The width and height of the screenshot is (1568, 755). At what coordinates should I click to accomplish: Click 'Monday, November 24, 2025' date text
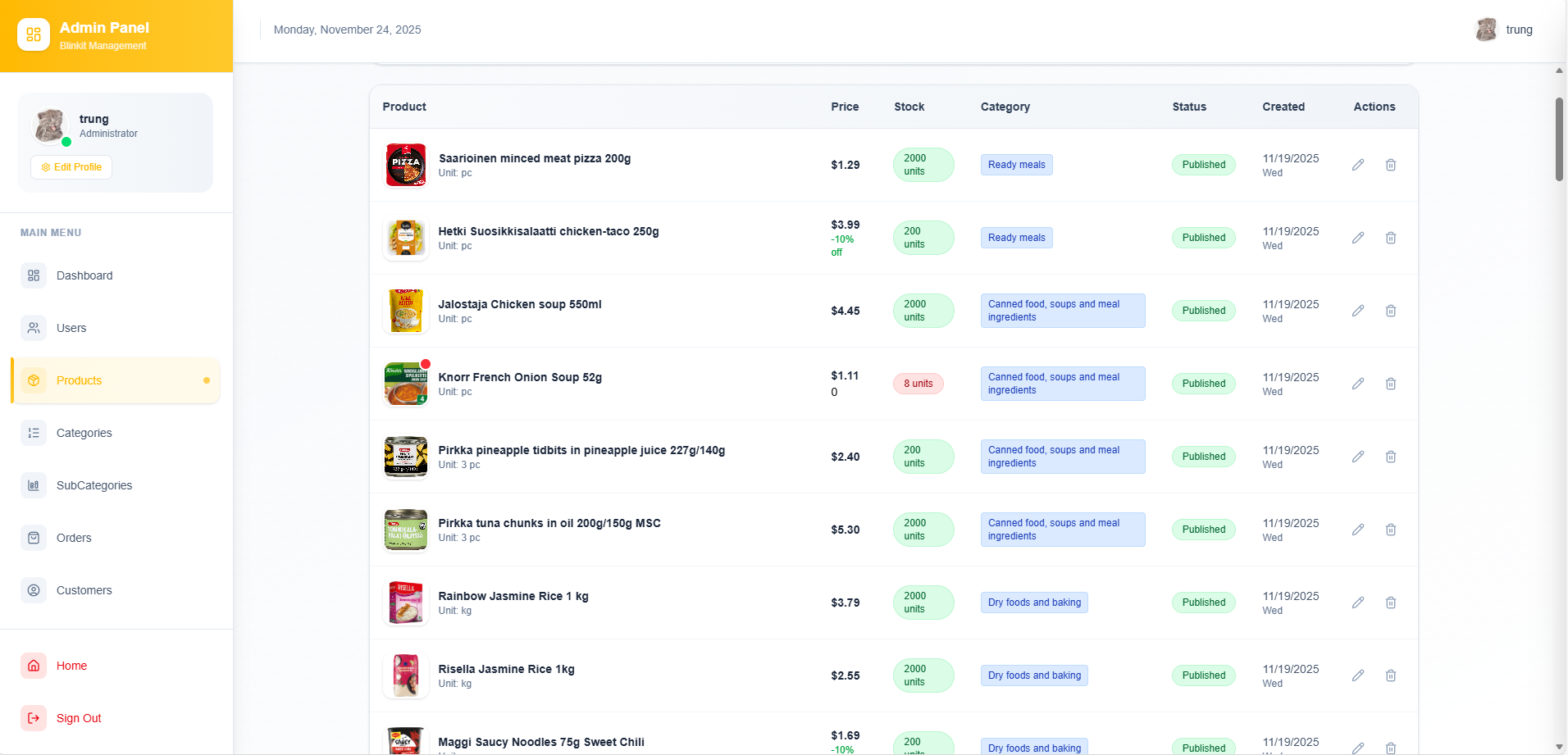[348, 30]
